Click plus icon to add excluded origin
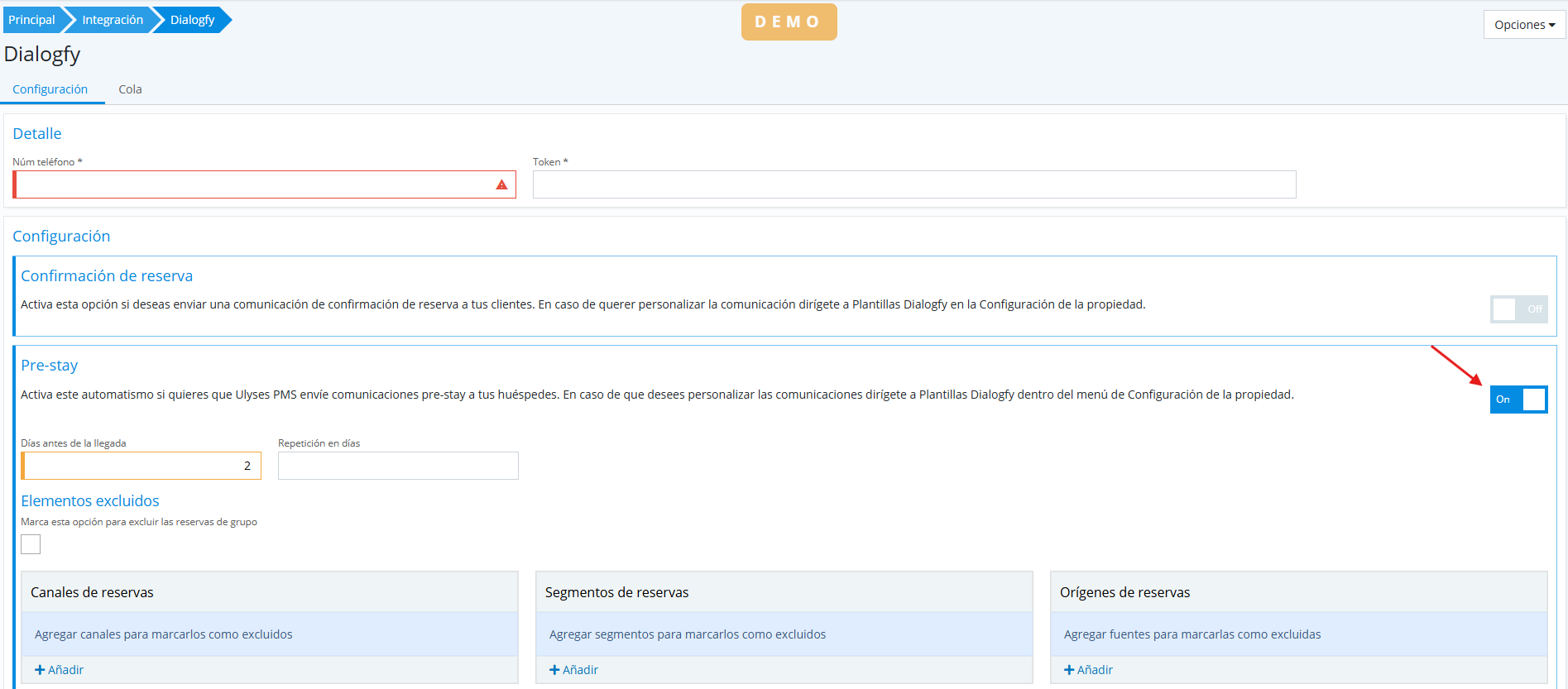The image size is (1568, 689). [1069, 670]
